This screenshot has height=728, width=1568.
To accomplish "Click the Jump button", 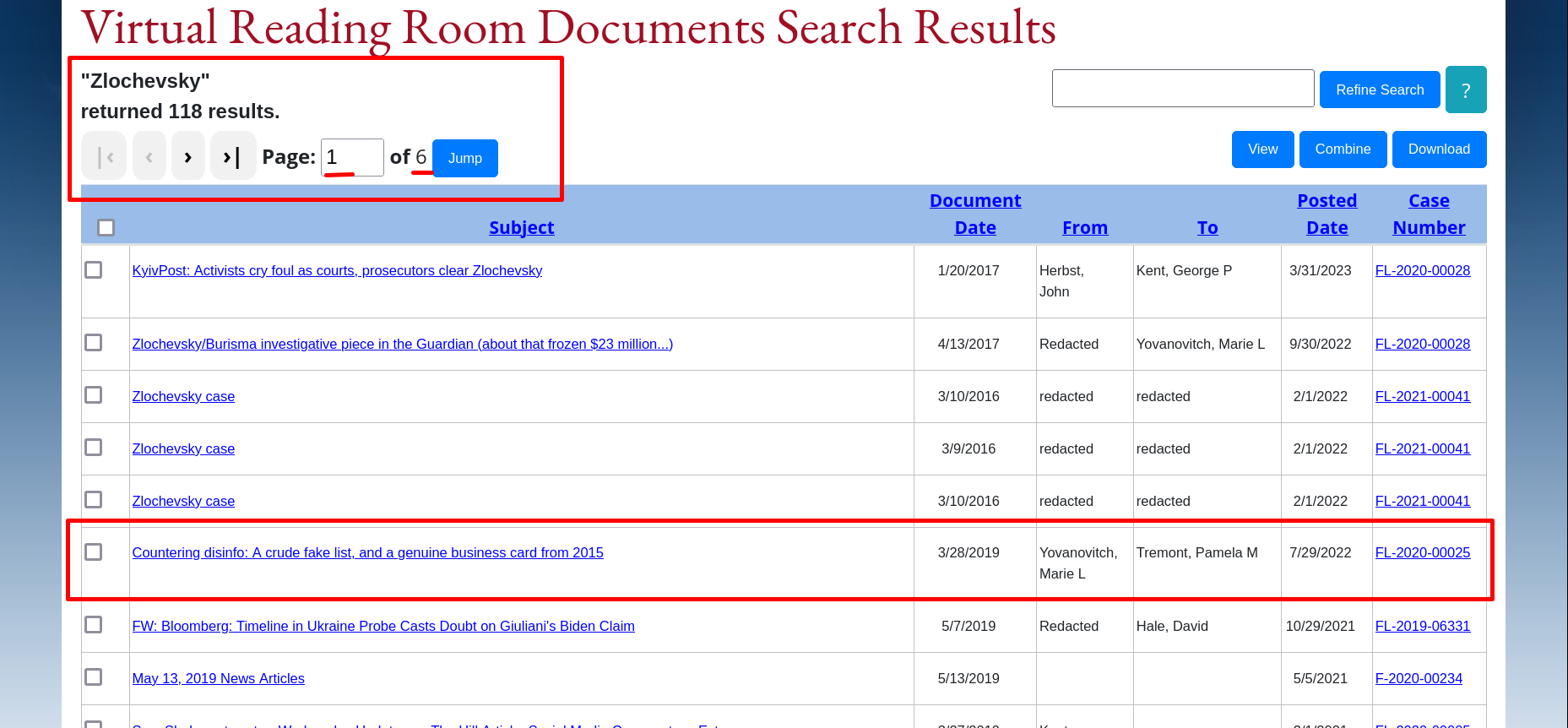I will click(465, 158).
